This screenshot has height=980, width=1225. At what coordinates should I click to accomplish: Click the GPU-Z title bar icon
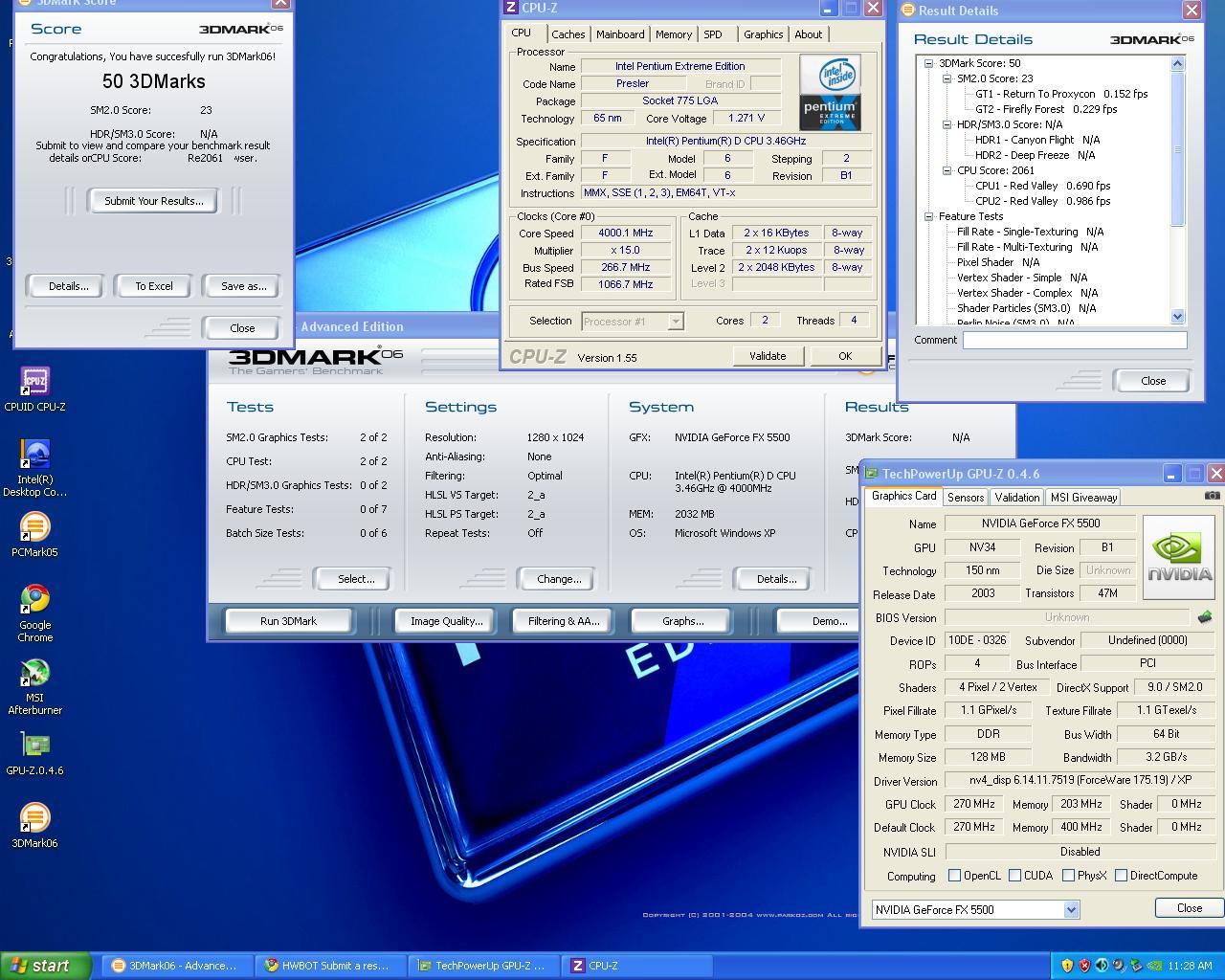point(872,474)
